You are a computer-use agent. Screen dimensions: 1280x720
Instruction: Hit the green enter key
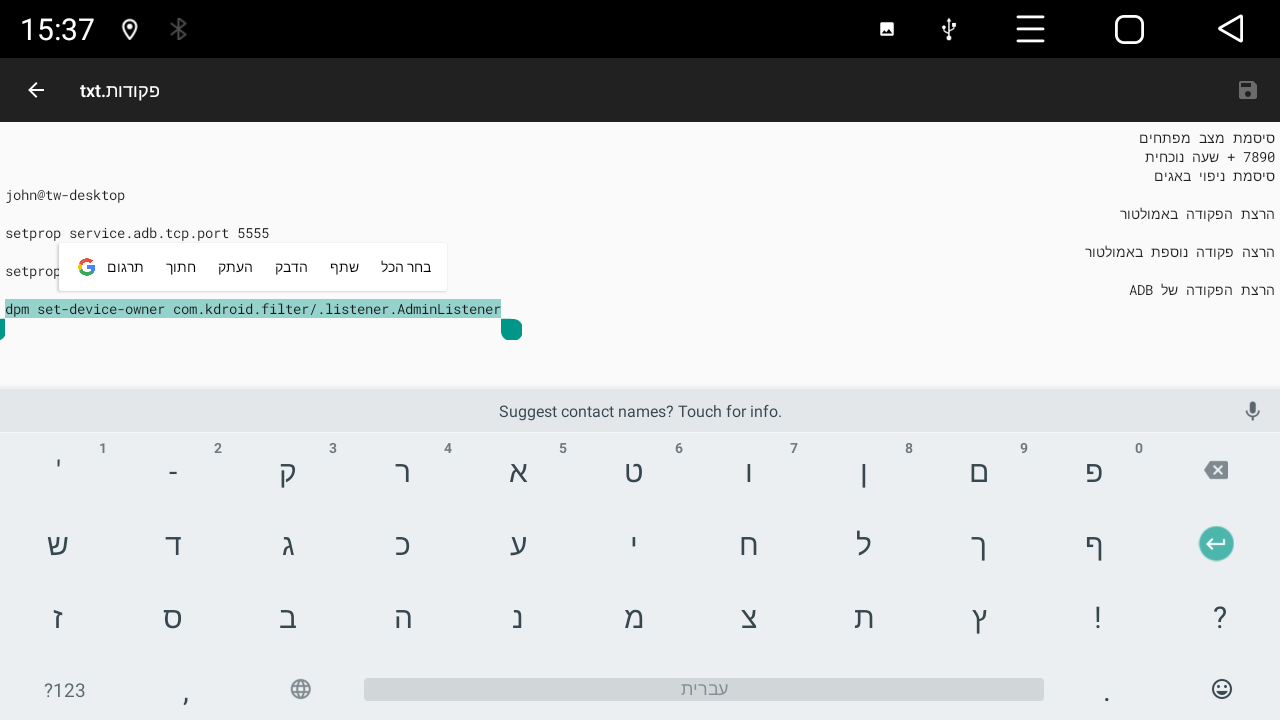tap(1216, 544)
